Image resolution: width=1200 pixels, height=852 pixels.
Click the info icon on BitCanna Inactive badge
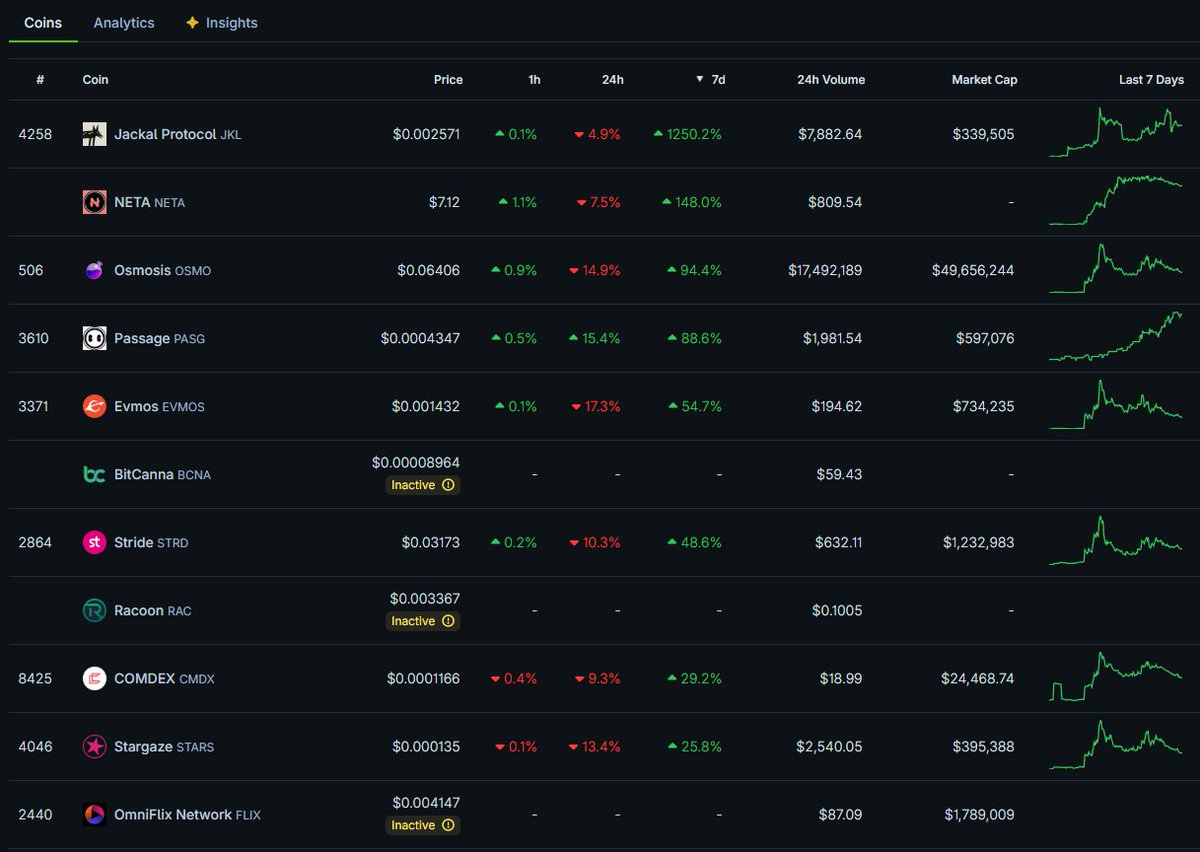coord(448,485)
